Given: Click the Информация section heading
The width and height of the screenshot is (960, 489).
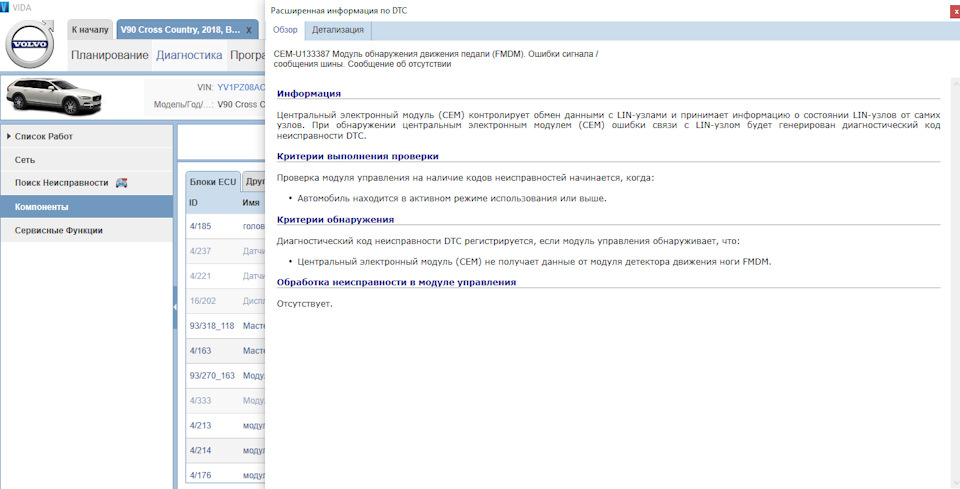Looking at the screenshot, I should 309,94.
